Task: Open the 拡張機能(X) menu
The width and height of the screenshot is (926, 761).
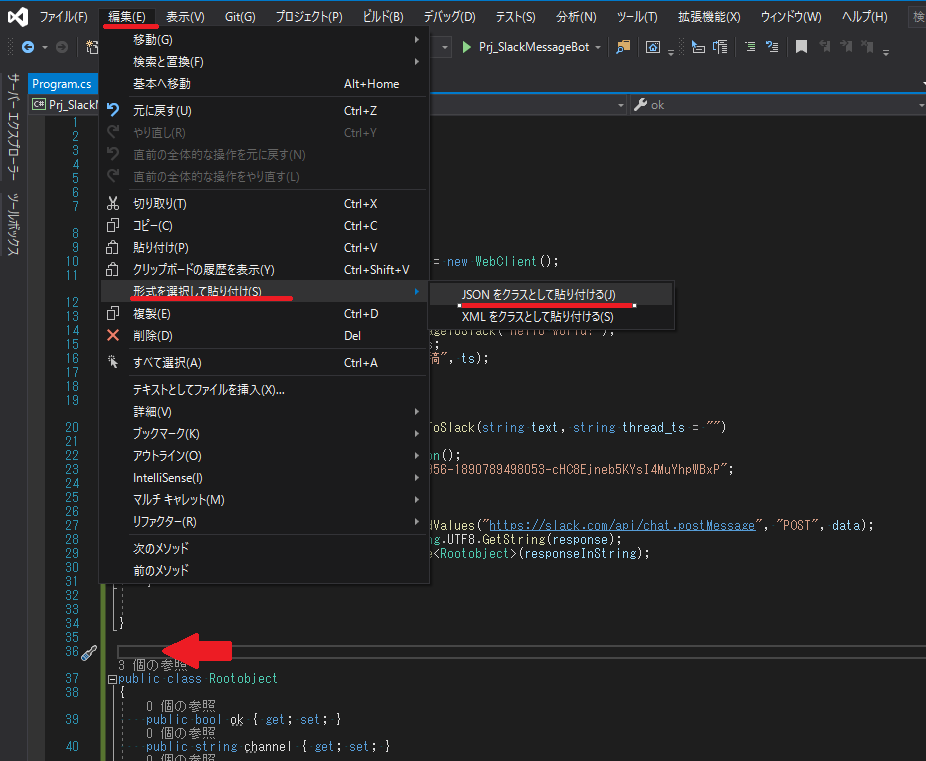Action: [709, 17]
